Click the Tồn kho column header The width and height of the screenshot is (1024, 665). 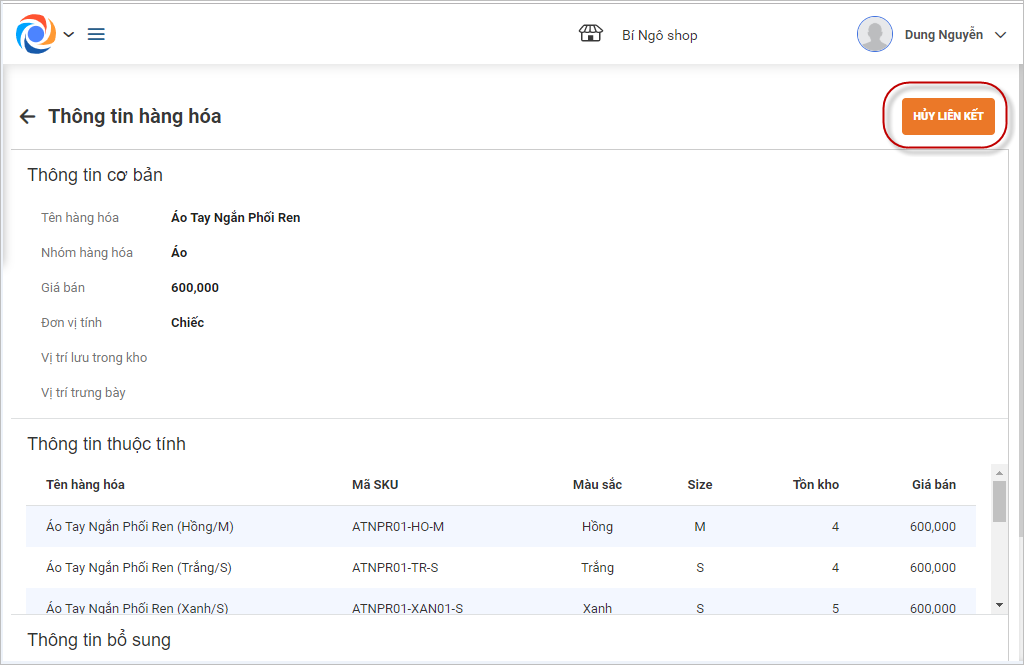815,485
